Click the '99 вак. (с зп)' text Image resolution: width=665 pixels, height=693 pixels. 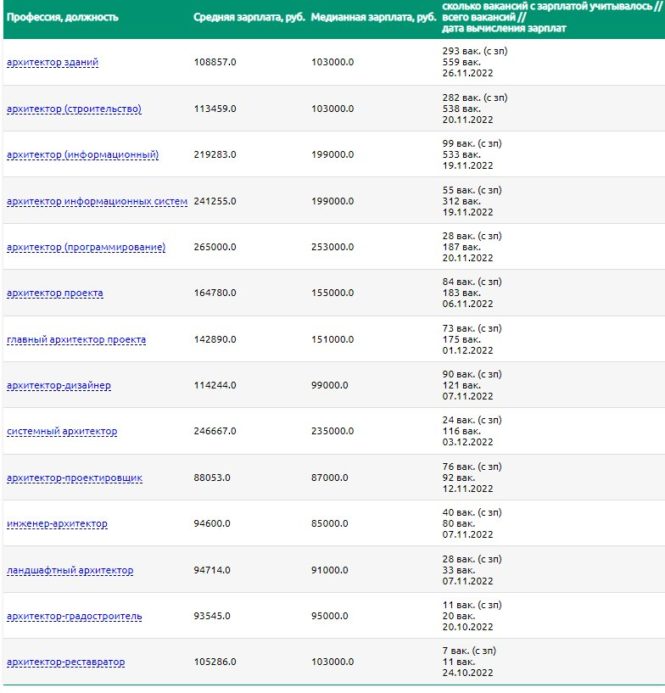(472, 144)
